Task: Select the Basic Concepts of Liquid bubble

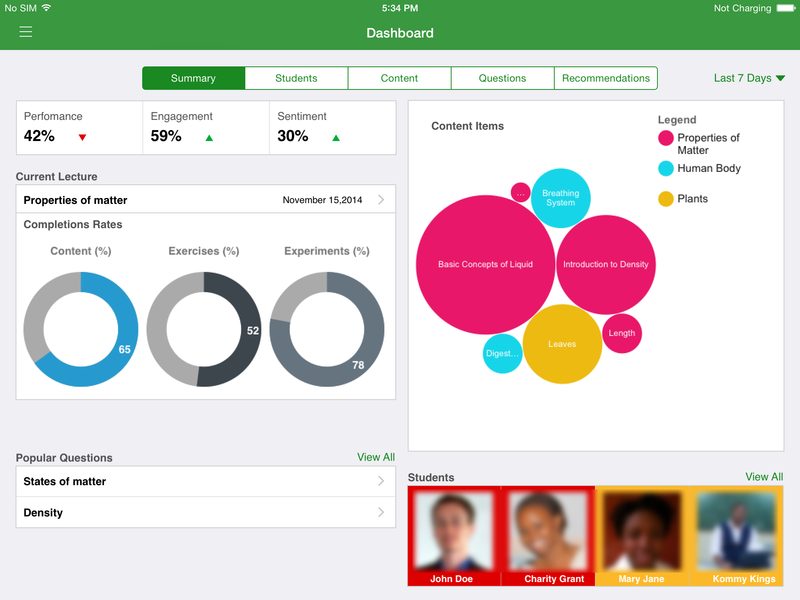Action: (485, 265)
